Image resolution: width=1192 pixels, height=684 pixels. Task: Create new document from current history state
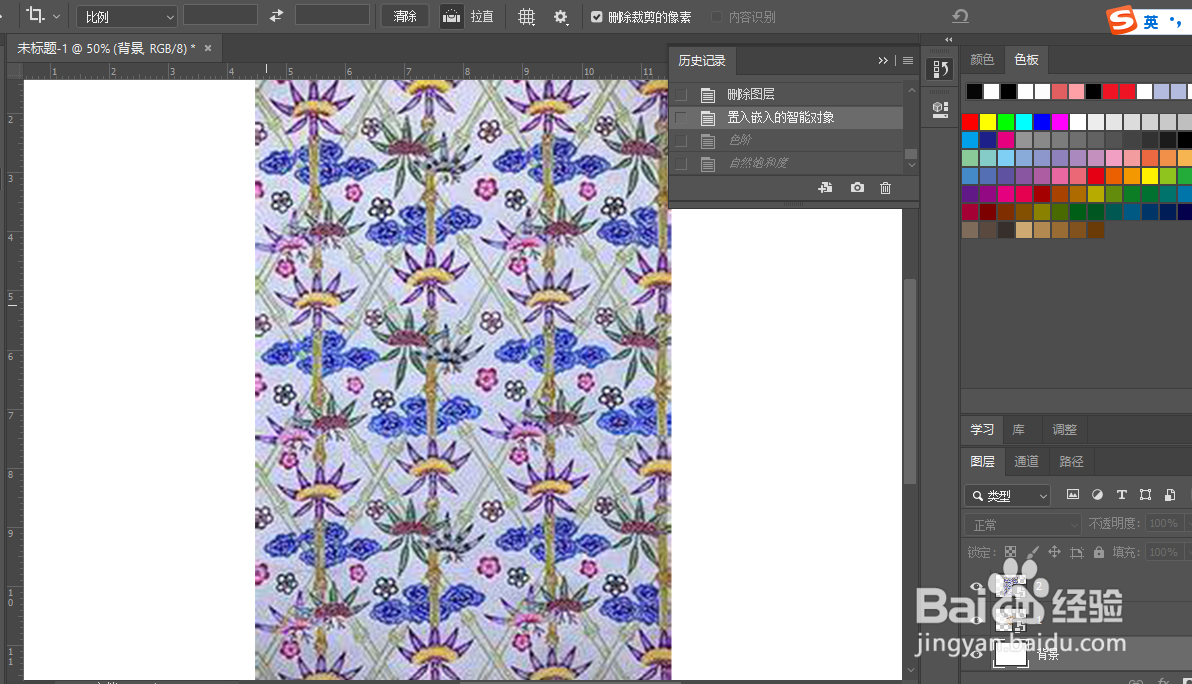click(826, 188)
